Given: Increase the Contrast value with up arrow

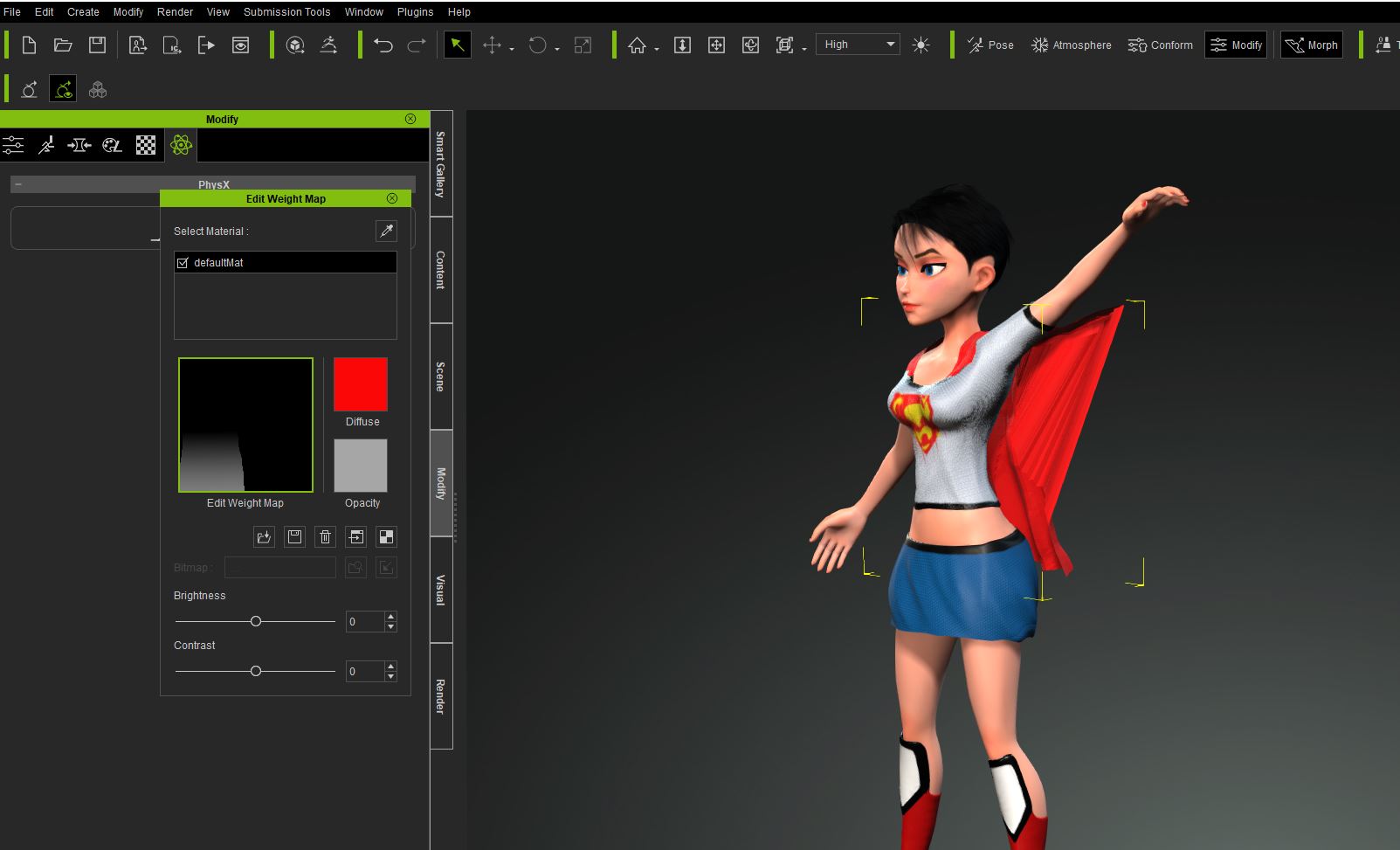Looking at the screenshot, I should (390, 667).
